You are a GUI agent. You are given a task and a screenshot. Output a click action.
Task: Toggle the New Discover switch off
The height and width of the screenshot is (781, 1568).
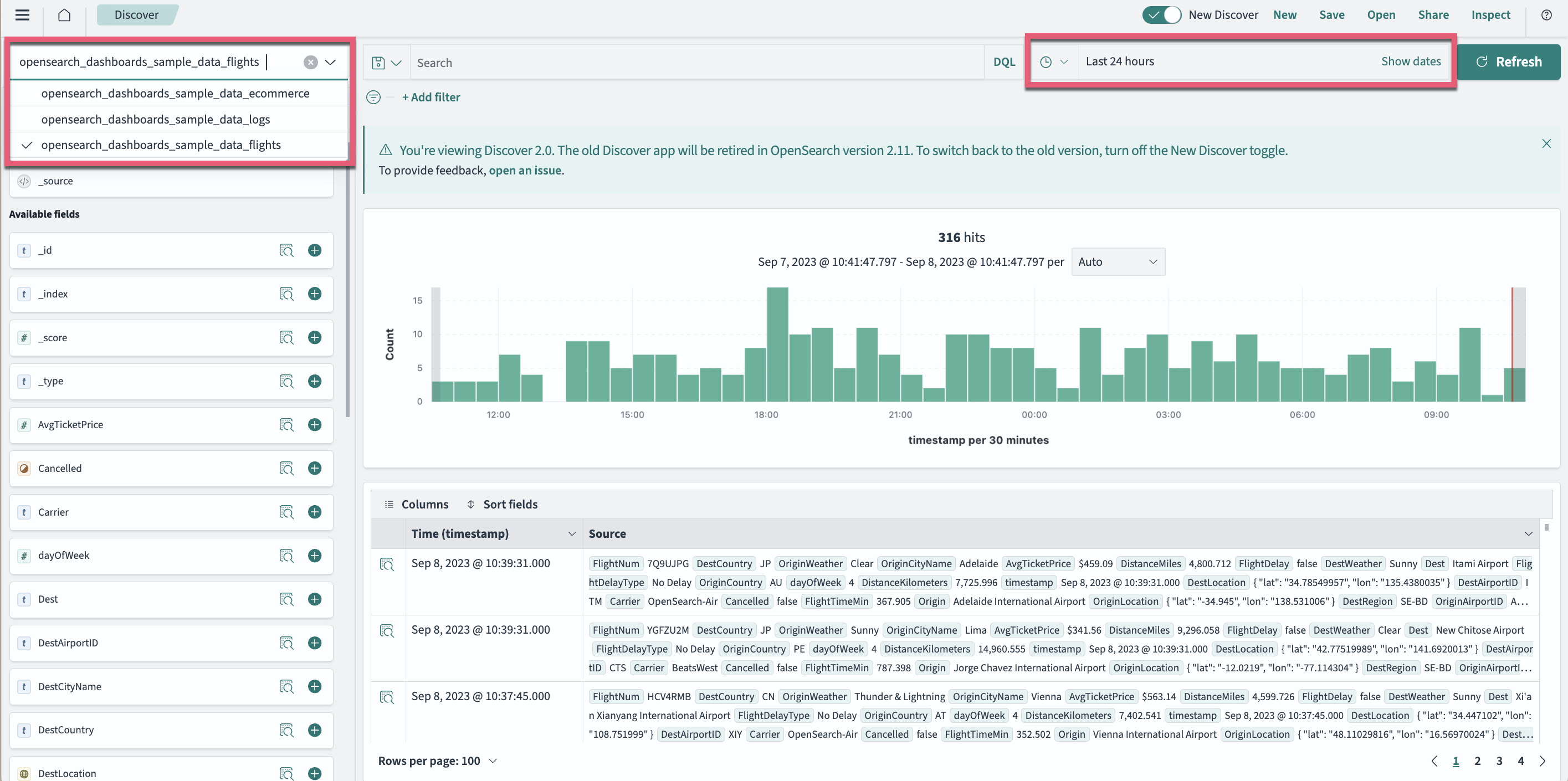[1160, 14]
